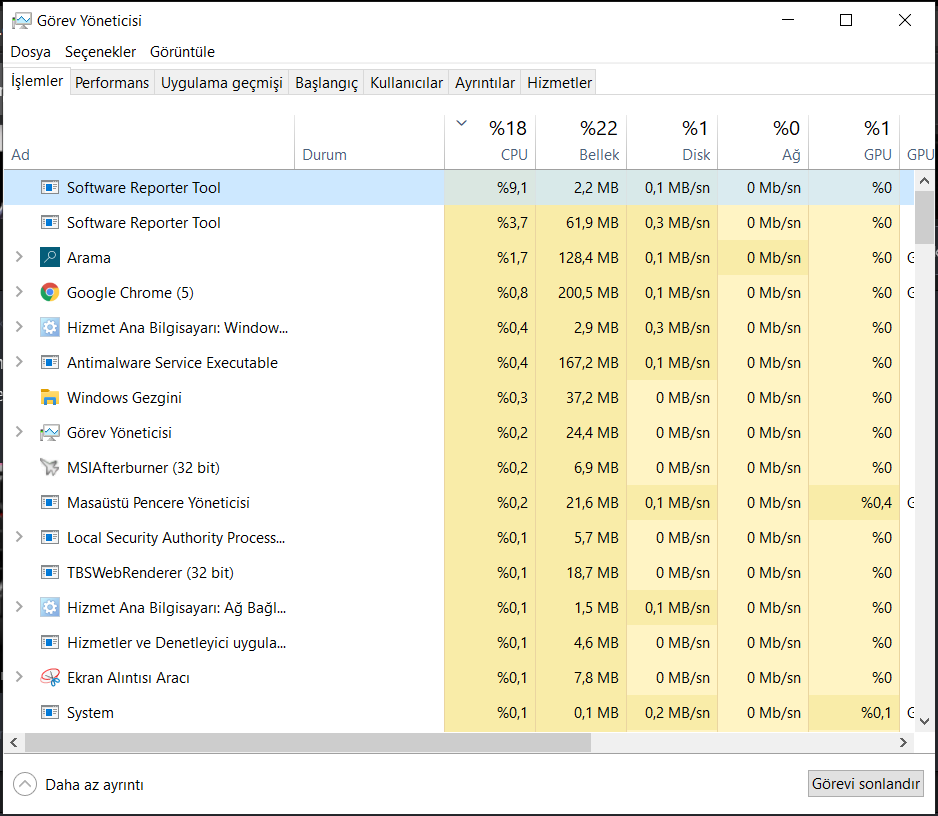Sort by the Ad column header
This screenshot has width=938, height=816.
coord(150,142)
